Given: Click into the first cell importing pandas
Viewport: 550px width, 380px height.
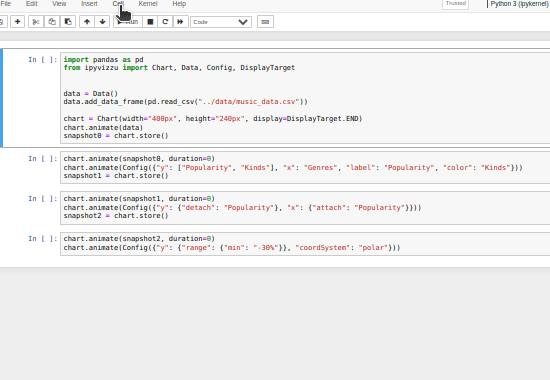Looking at the screenshot, I should click(x=305, y=98).
